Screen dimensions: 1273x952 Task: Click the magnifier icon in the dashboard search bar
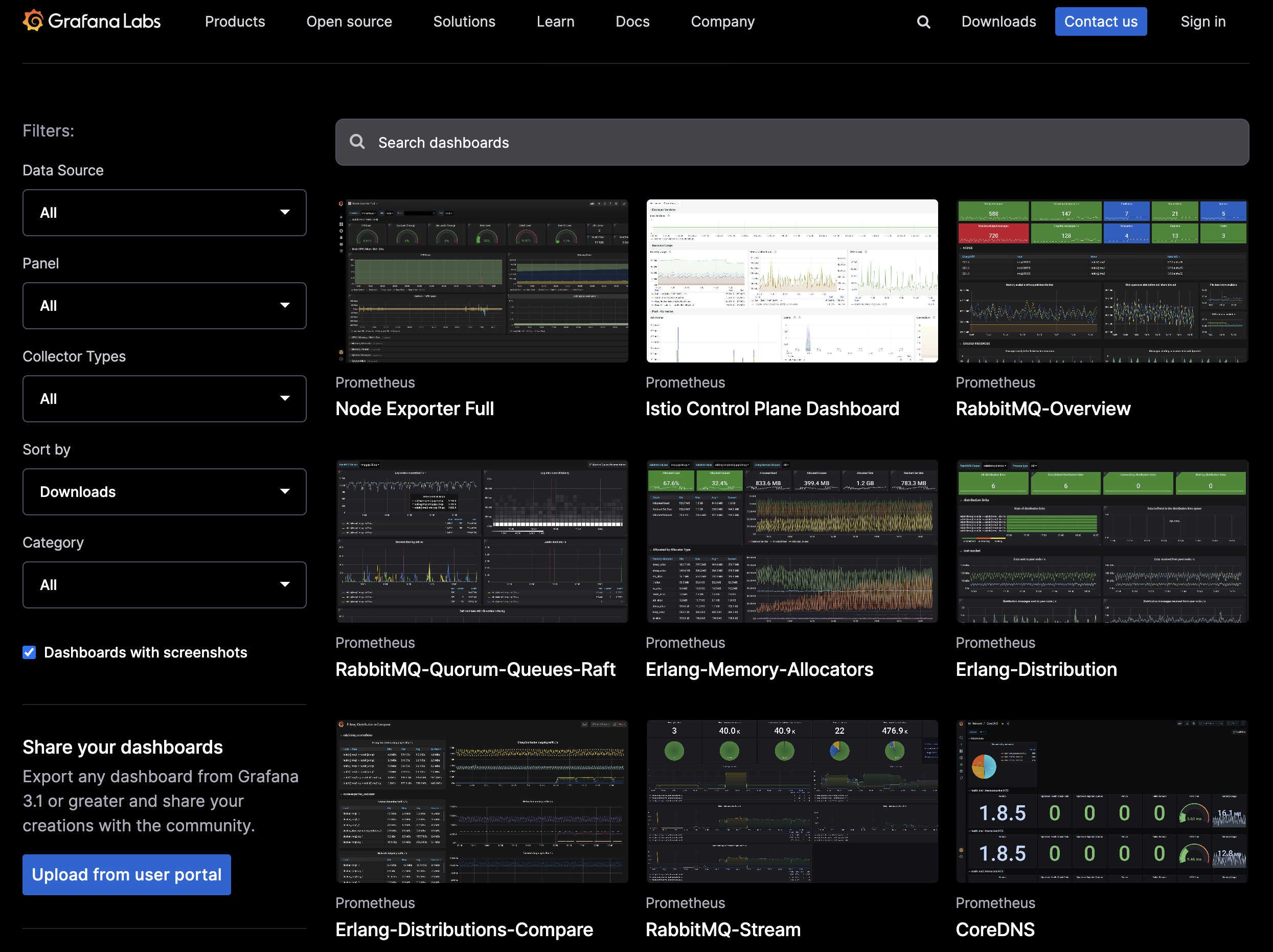point(357,142)
